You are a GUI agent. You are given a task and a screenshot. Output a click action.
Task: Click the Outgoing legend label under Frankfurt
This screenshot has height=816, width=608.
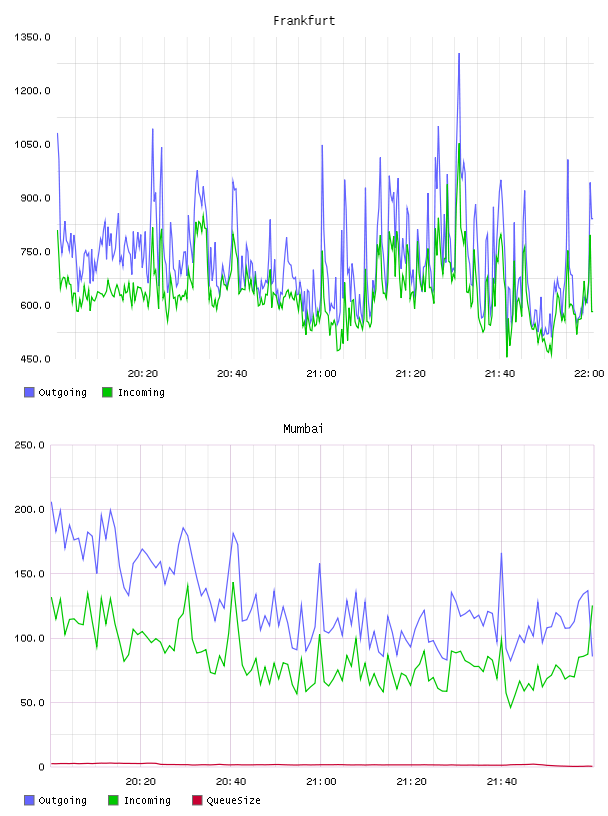[x=62, y=392]
